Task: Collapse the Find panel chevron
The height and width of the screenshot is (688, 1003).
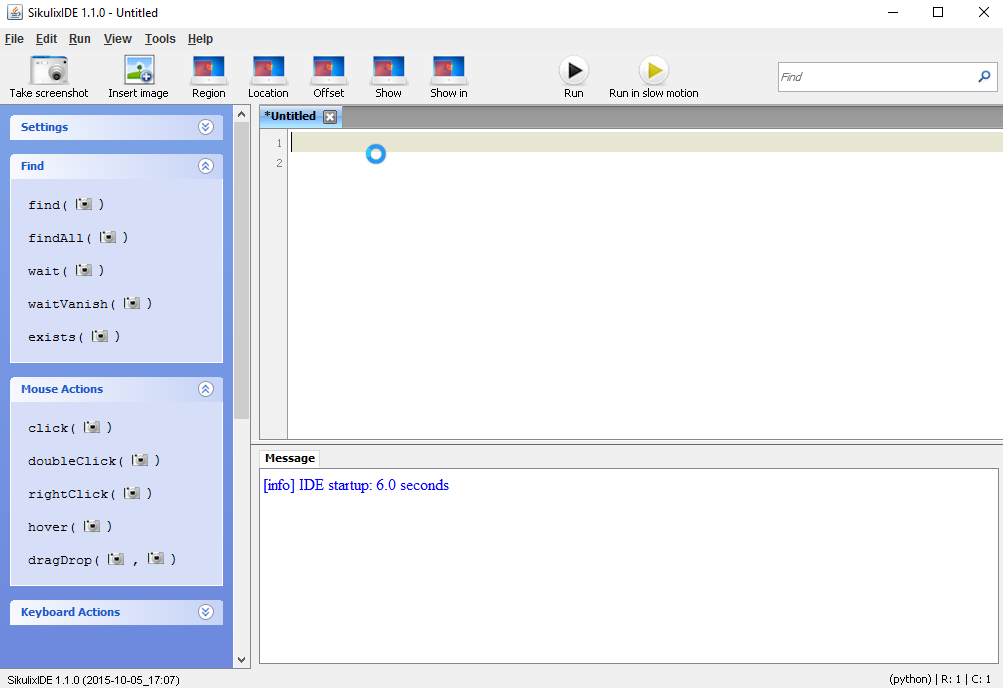Action: (x=205, y=166)
